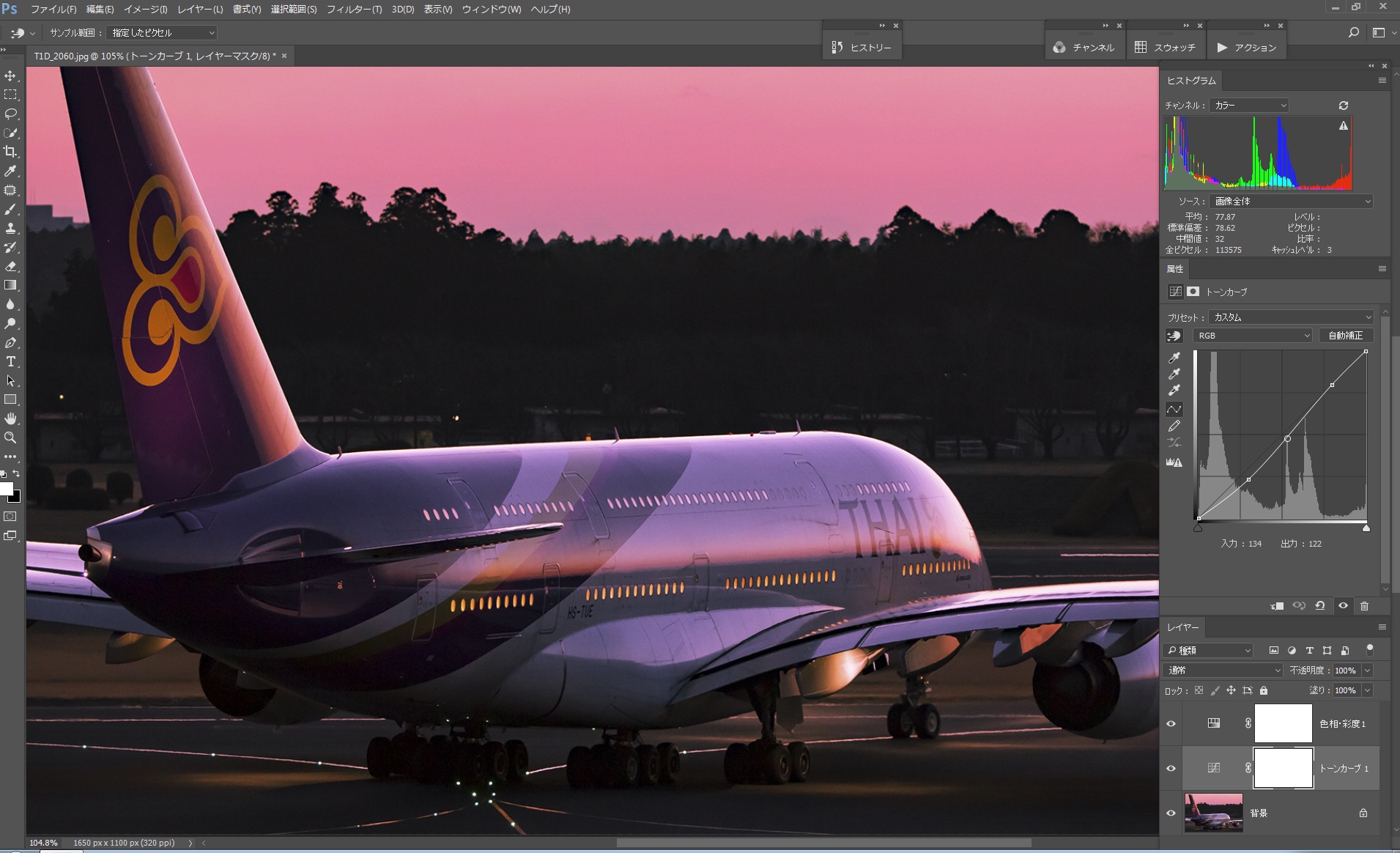1400x853 pixels.
Task: Hide the トーンカーブ 1 layer
Action: click(1171, 769)
